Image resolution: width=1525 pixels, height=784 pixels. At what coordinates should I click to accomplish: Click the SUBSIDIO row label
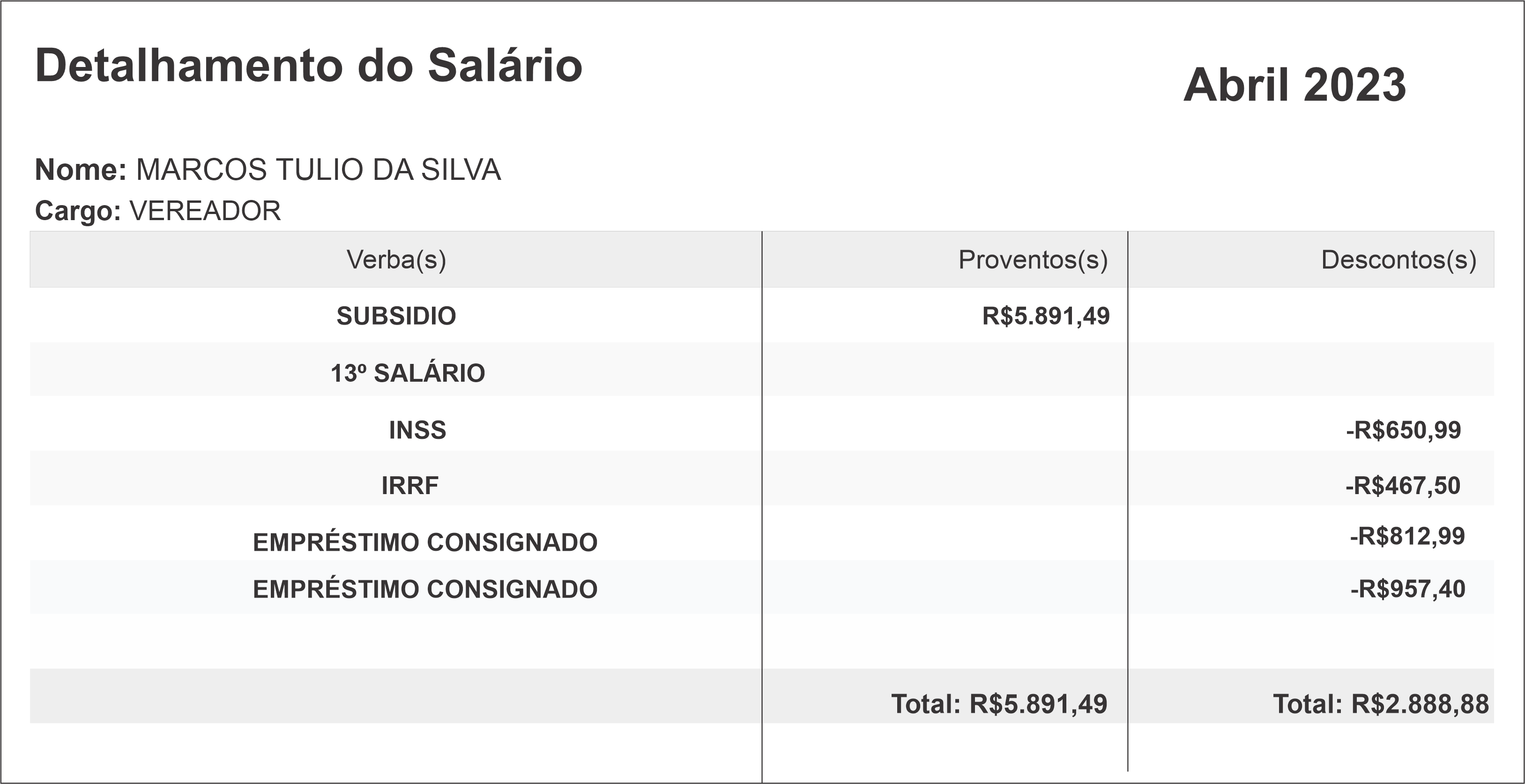point(396,316)
